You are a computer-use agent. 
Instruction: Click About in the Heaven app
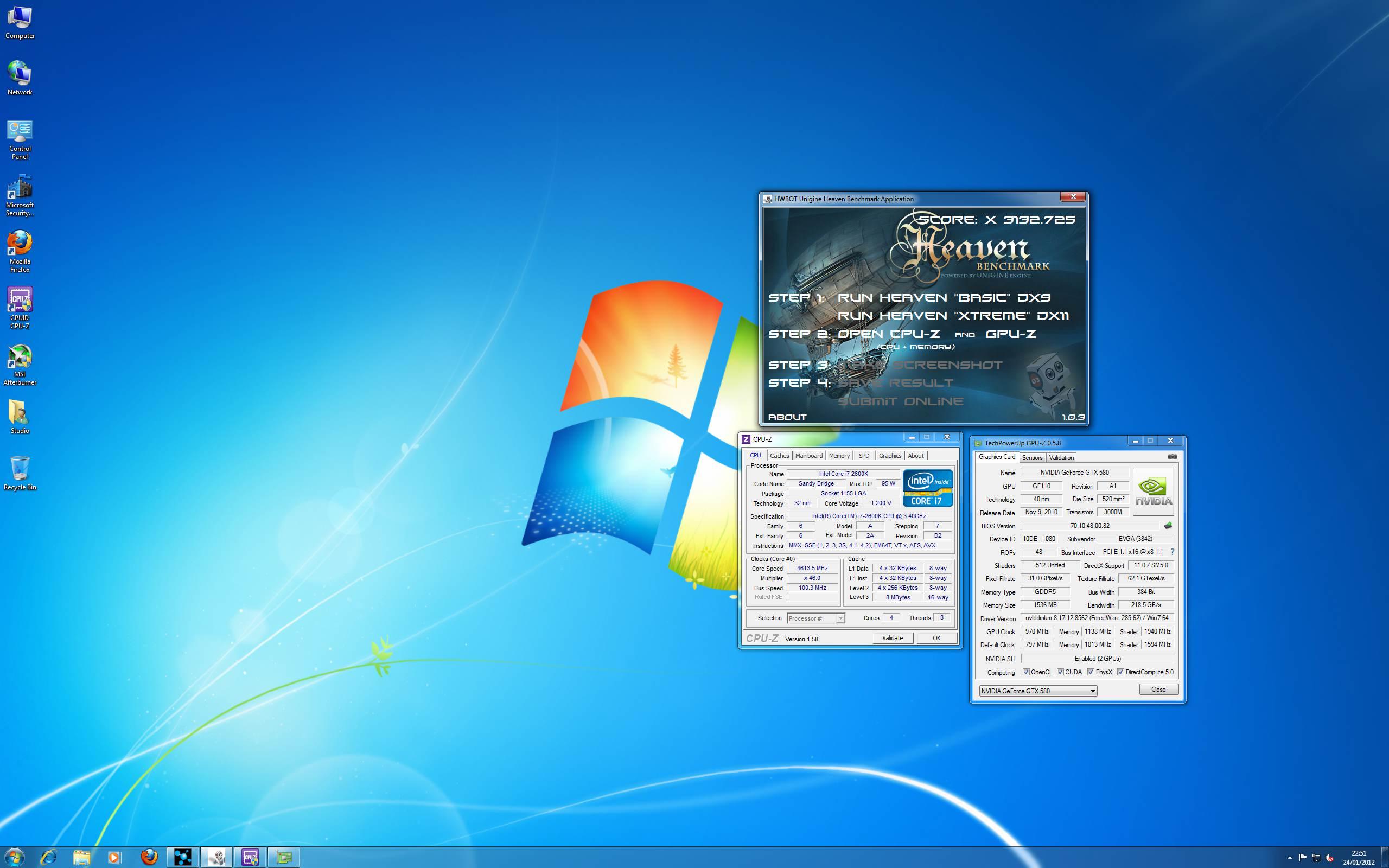click(787, 417)
